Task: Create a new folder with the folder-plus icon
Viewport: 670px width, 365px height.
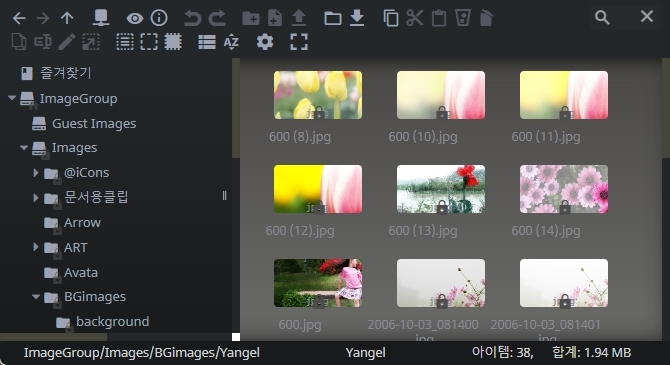Action: pyautogui.click(x=251, y=18)
